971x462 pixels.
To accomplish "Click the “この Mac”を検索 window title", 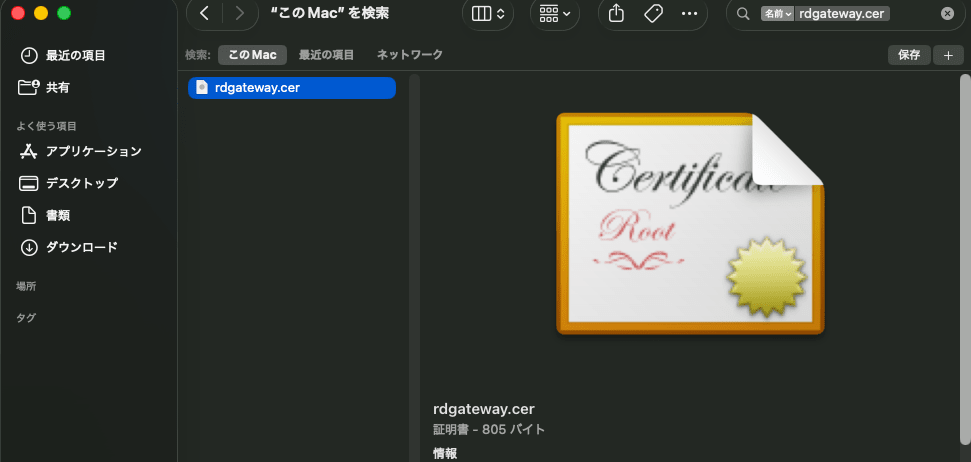I will click(330, 13).
